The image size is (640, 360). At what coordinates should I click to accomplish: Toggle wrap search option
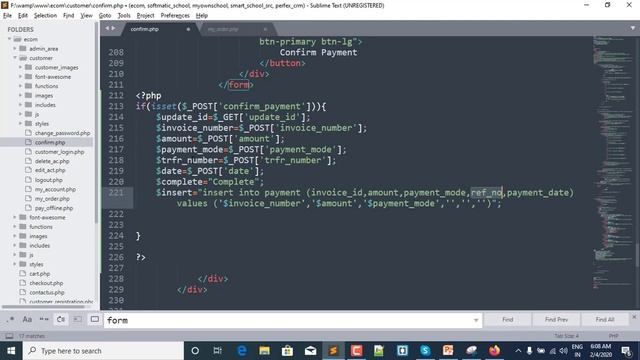[x=60, y=320]
